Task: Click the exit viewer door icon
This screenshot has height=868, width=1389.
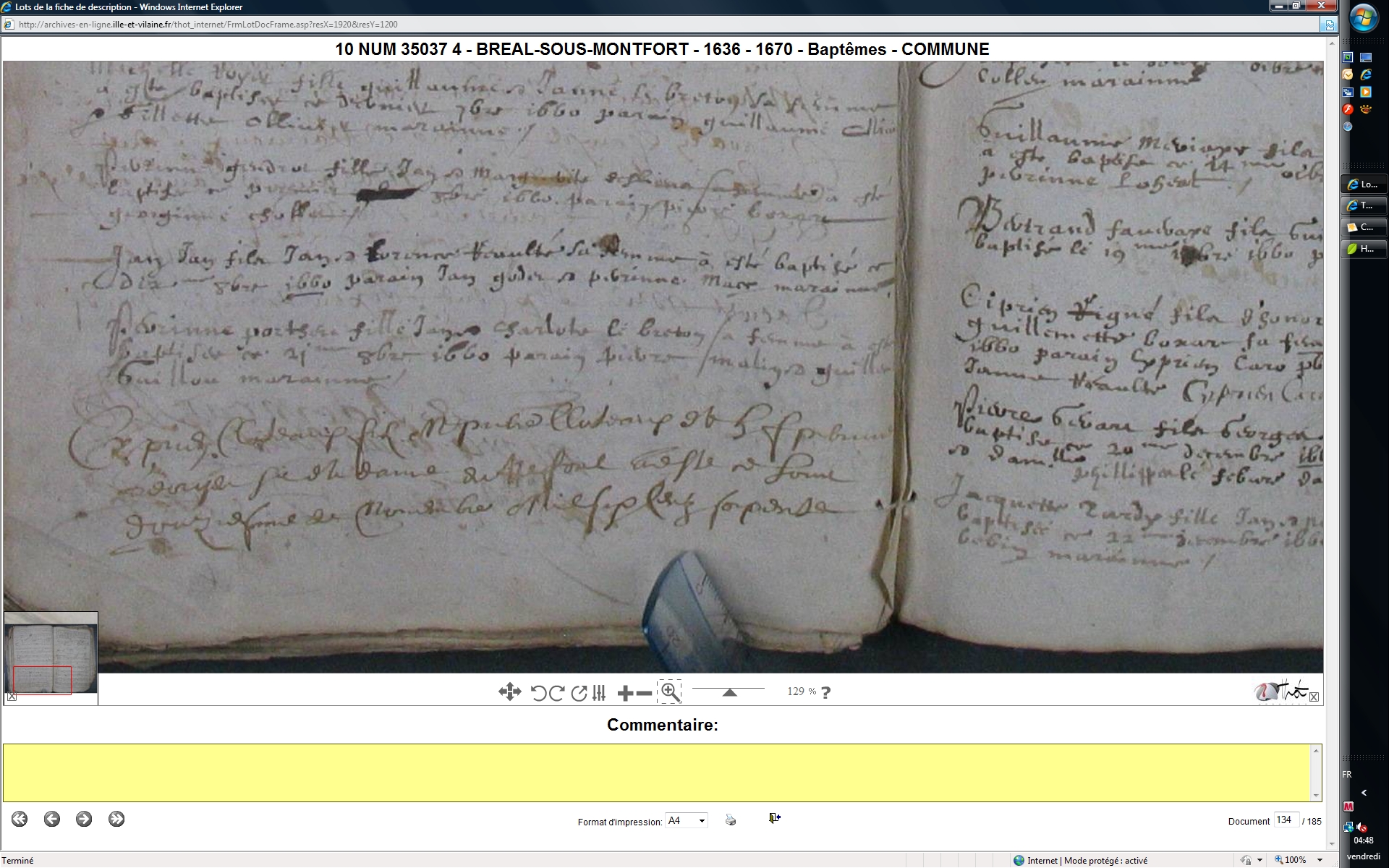Action: 774,818
